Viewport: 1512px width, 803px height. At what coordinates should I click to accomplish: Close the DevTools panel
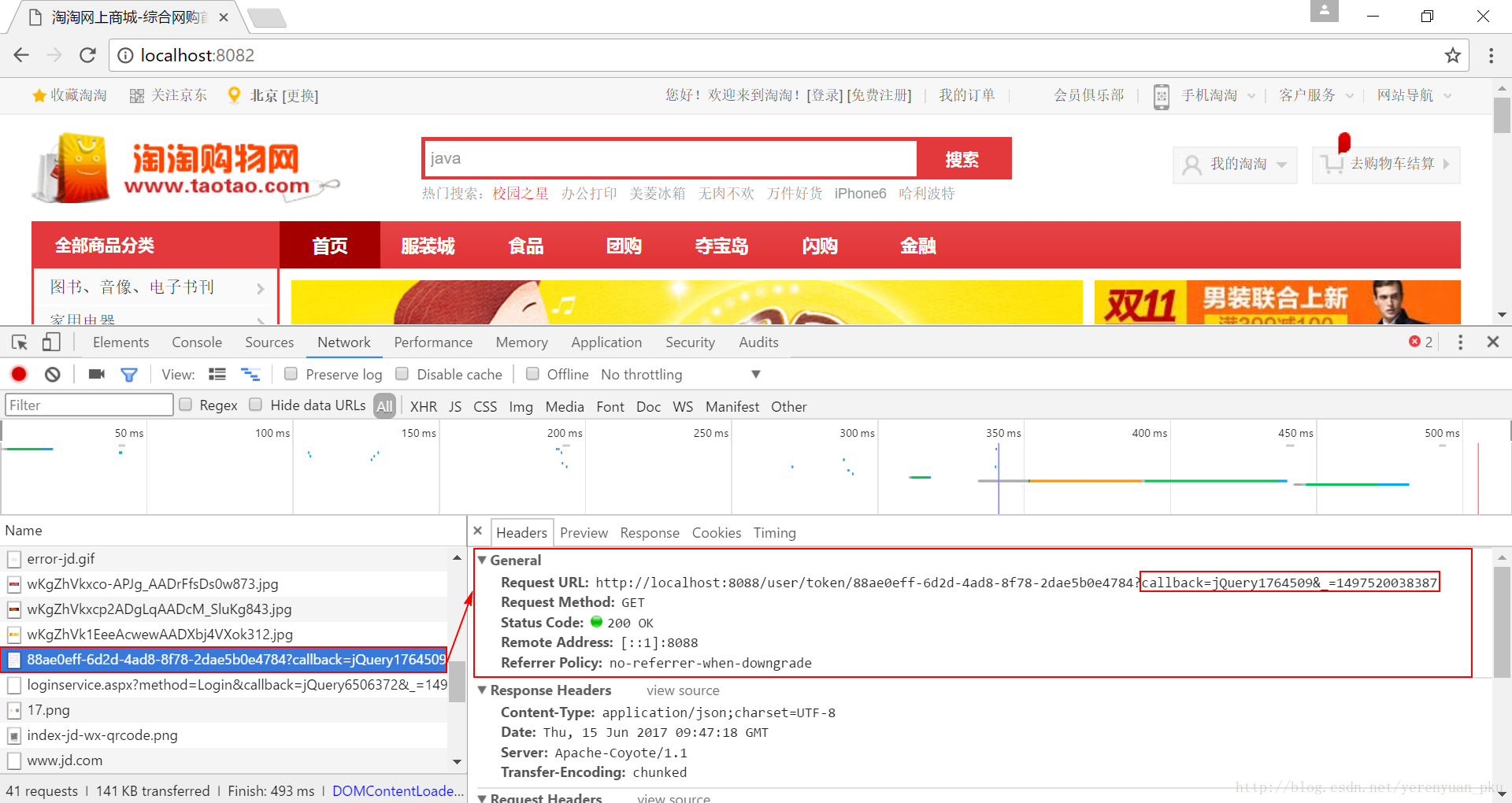[x=1492, y=342]
